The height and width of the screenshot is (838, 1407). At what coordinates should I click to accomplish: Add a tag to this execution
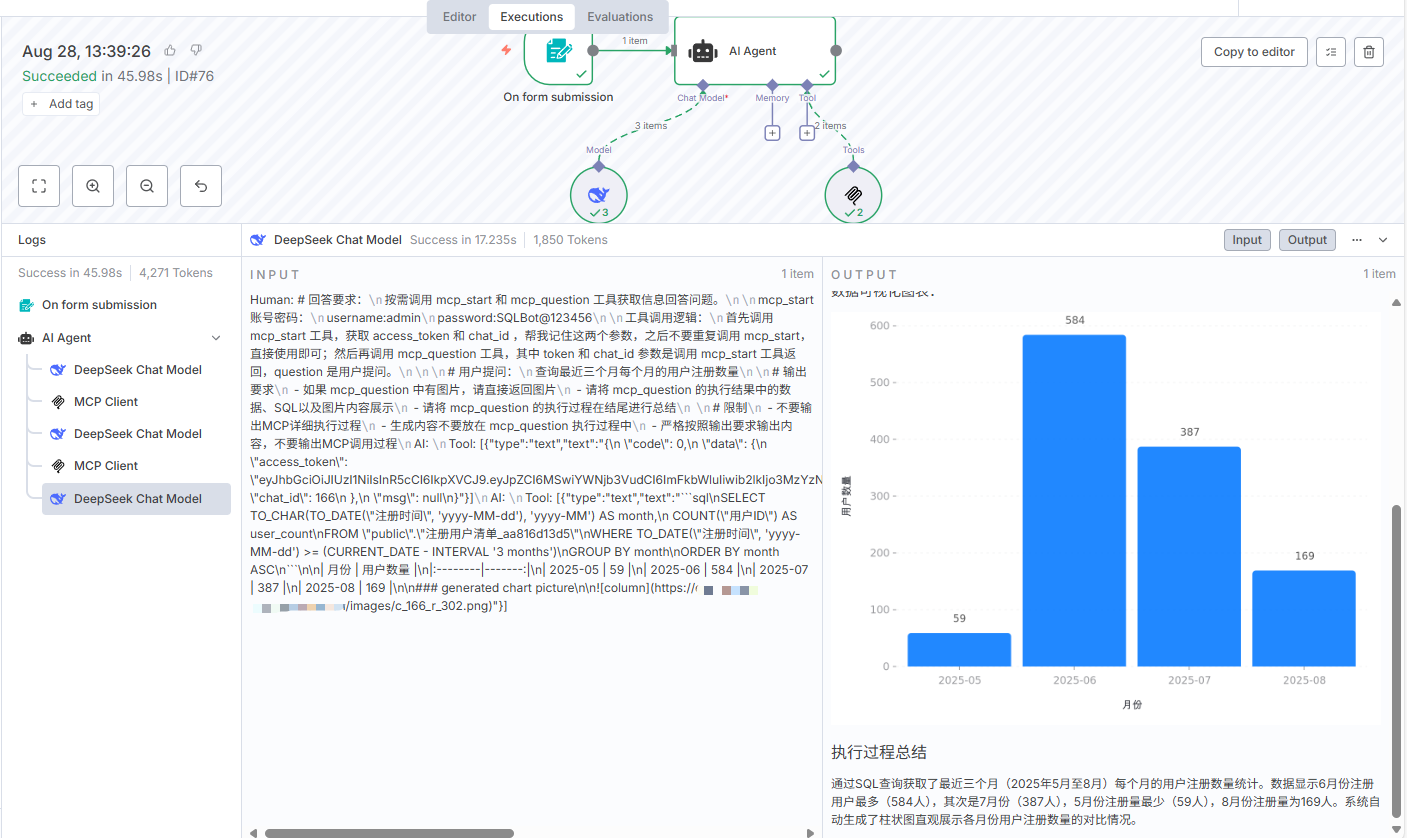[61, 104]
